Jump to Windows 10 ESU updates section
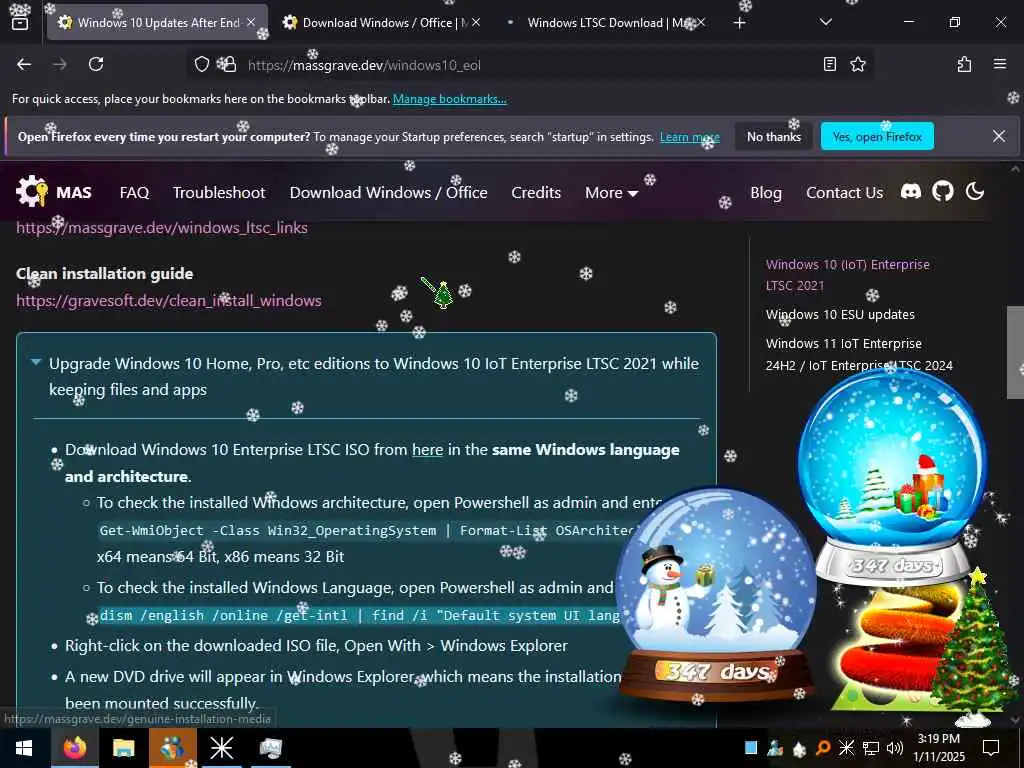This screenshot has height=768, width=1024. (840, 314)
